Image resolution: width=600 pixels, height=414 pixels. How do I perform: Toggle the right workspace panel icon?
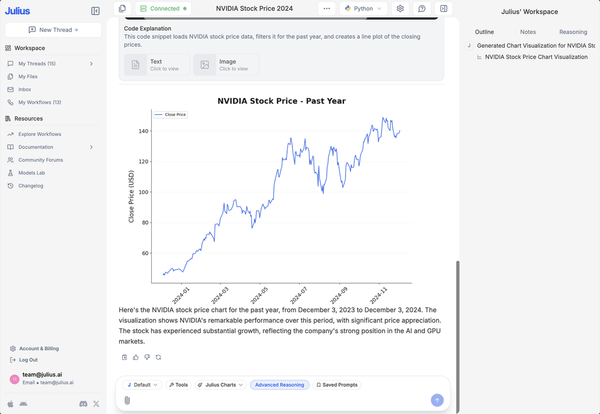443,8
